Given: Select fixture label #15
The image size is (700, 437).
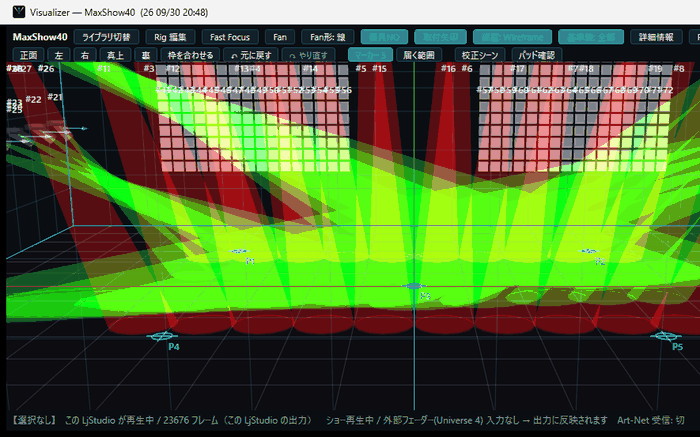Looking at the screenshot, I should pyautogui.click(x=379, y=69).
